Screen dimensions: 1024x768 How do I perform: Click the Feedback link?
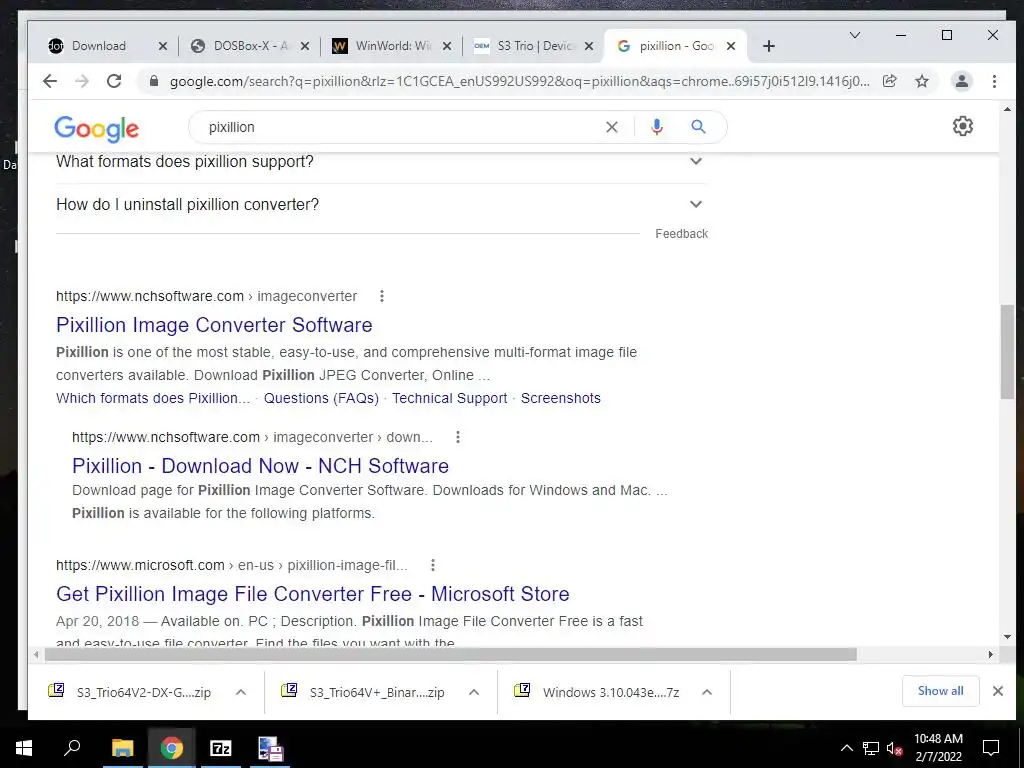(x=681, y=234)
